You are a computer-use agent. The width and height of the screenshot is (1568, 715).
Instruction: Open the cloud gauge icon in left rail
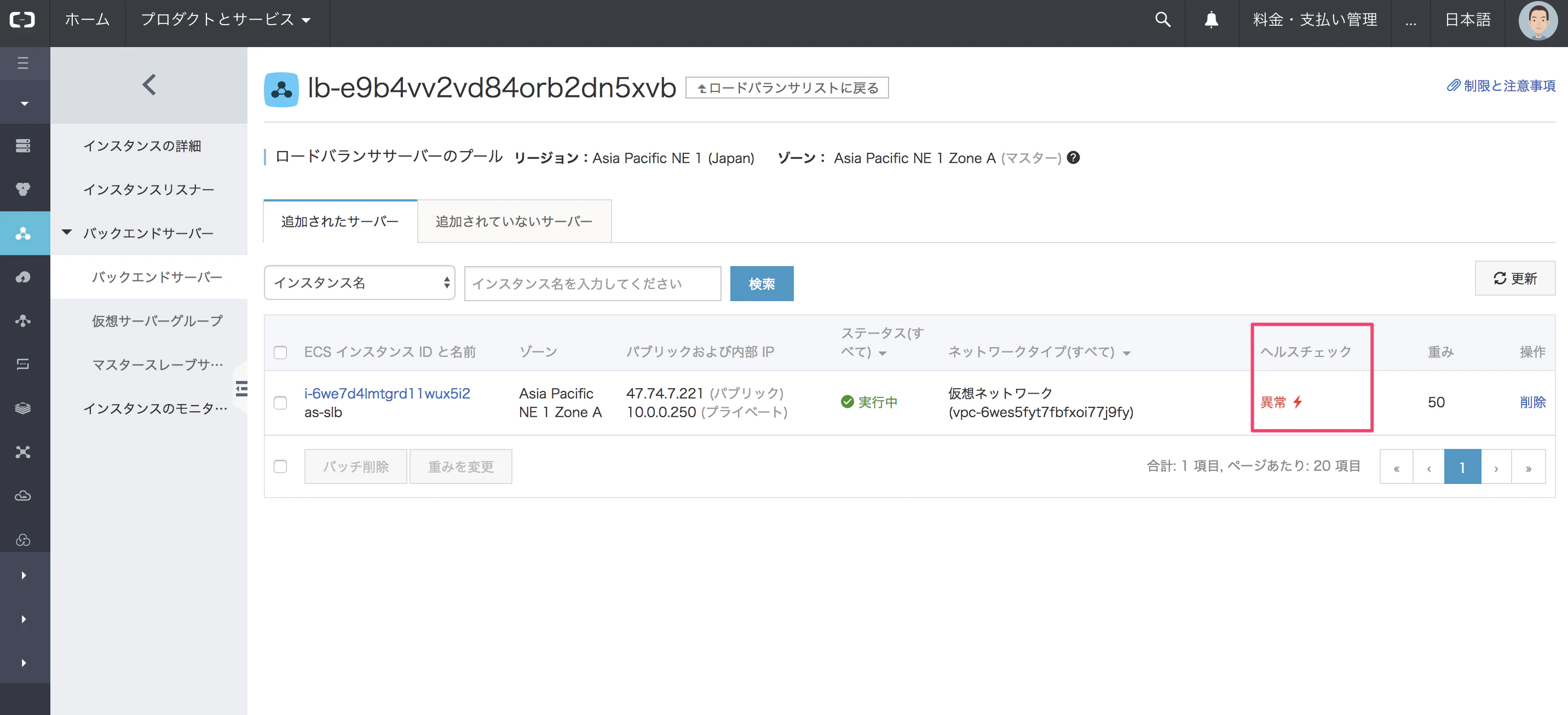coord(23,277)
